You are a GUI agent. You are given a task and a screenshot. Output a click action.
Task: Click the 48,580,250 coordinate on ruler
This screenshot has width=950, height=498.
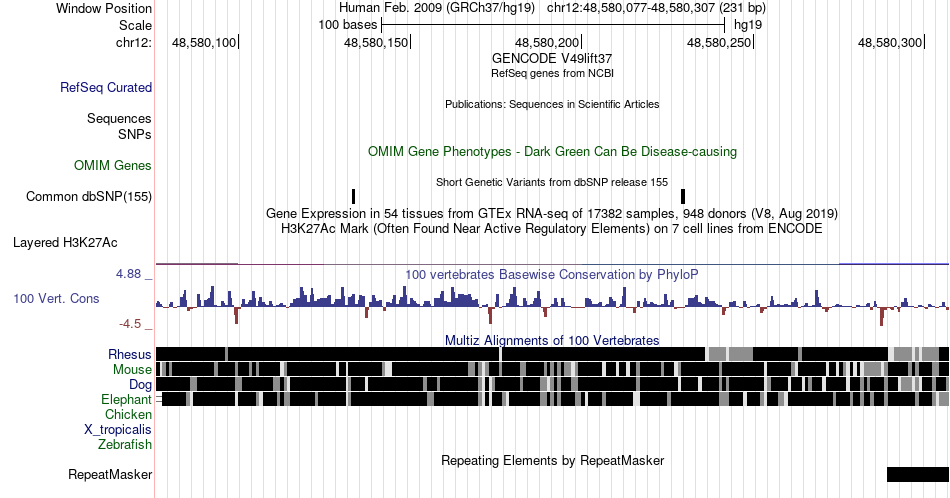click(x=719, y=42)
